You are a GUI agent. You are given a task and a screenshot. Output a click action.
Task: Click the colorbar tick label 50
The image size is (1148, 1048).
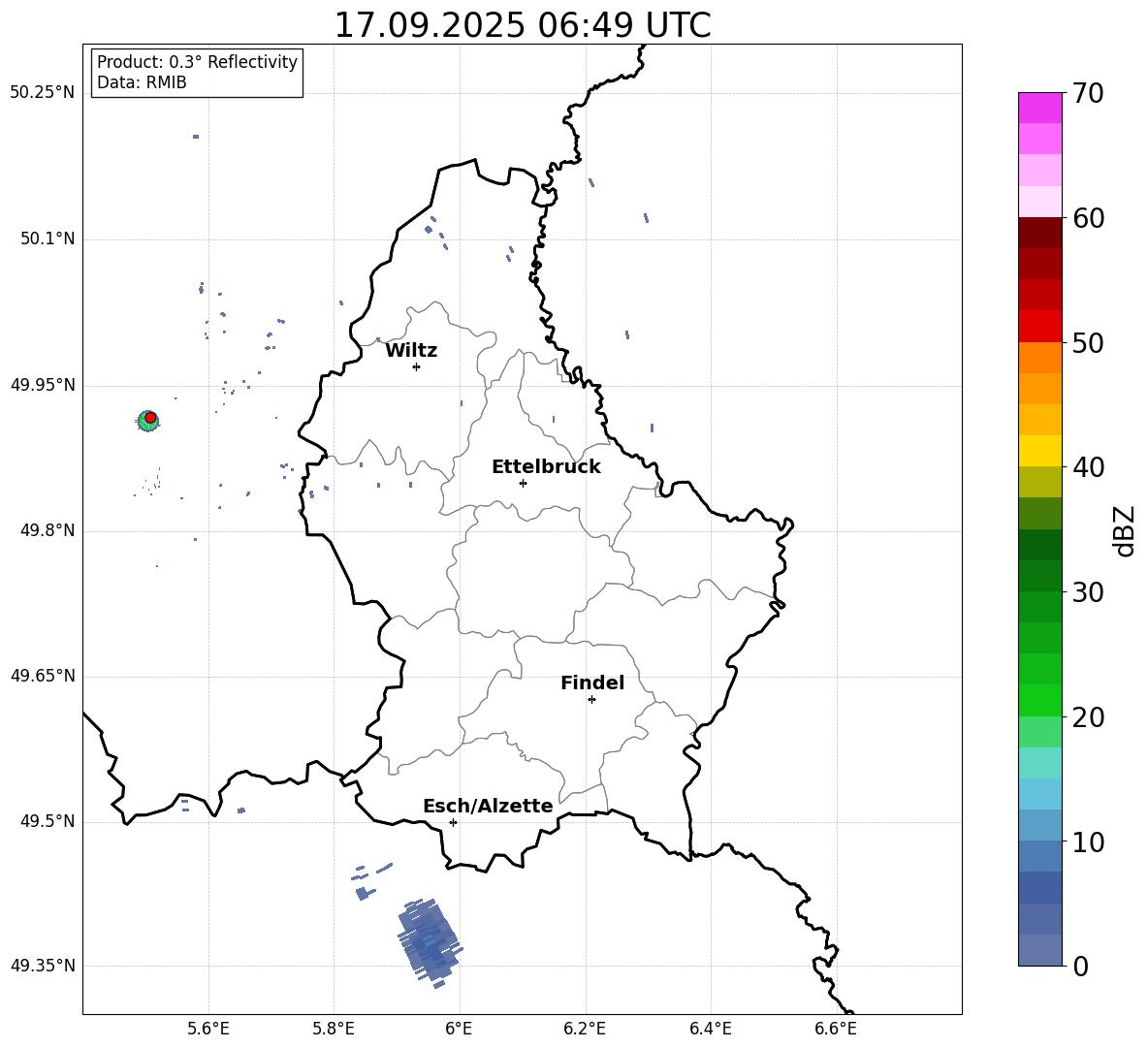pos(1088,342)
